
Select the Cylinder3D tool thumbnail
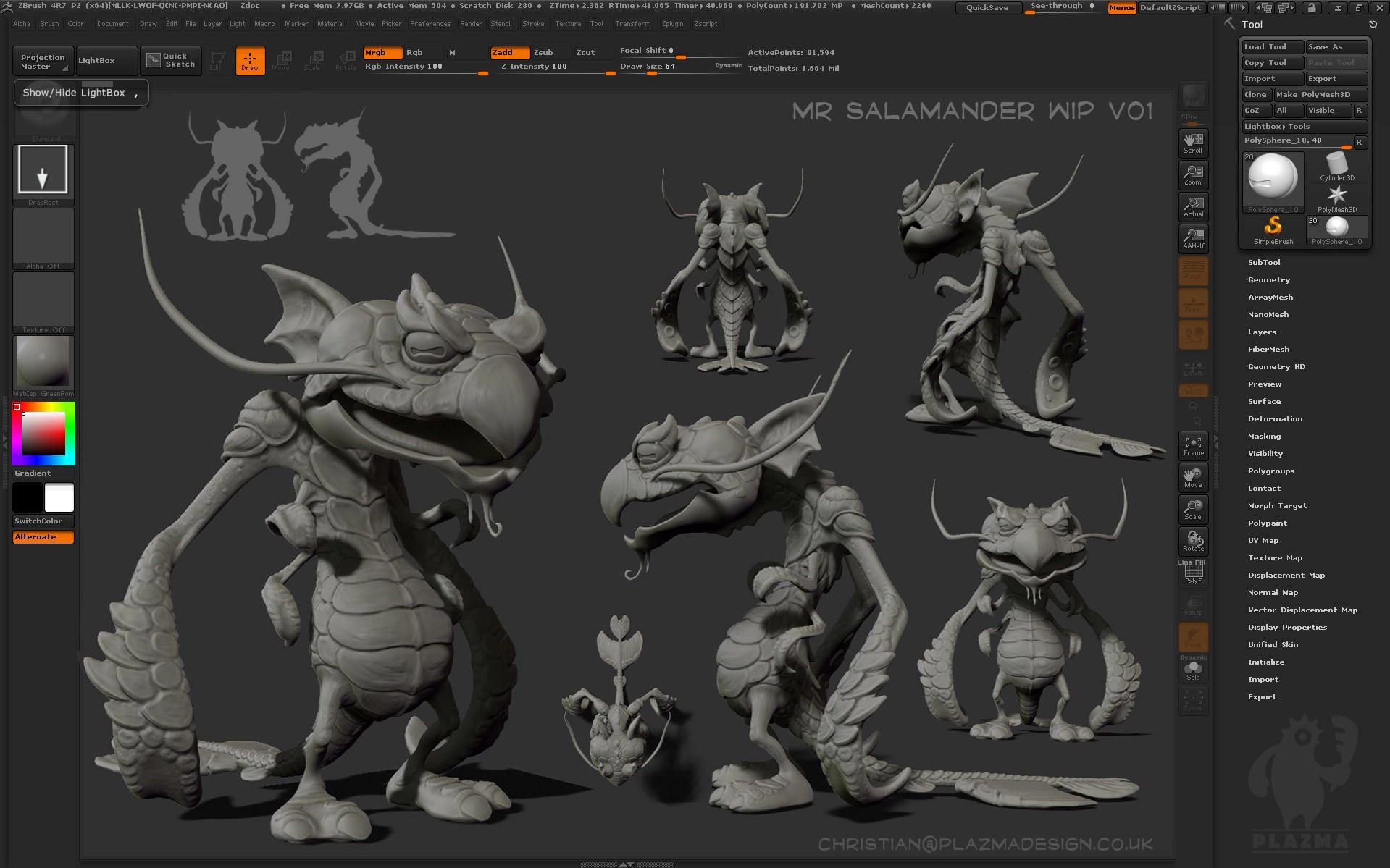point(1336,167)
